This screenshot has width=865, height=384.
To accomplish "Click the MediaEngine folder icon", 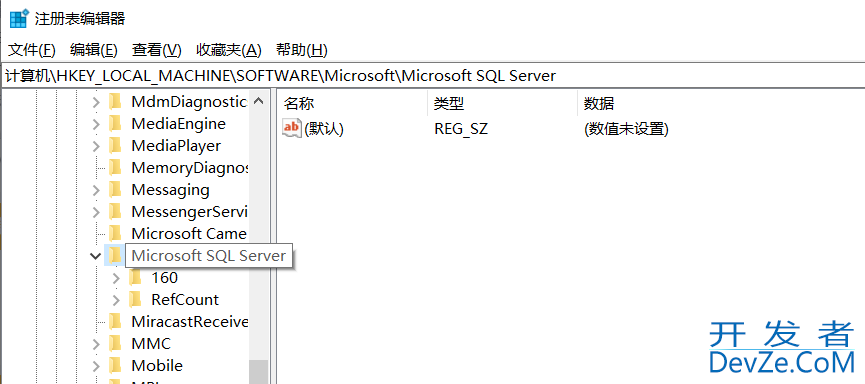I will tap(115, 124).
